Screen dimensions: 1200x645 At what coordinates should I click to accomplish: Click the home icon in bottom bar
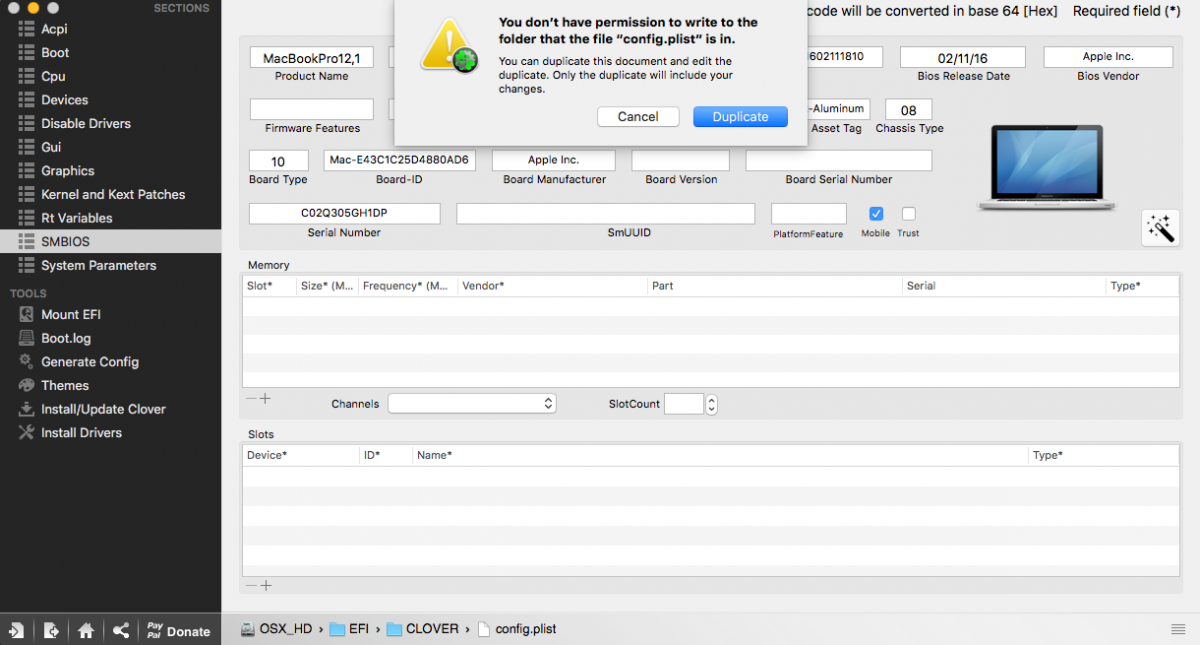[86, 631]
